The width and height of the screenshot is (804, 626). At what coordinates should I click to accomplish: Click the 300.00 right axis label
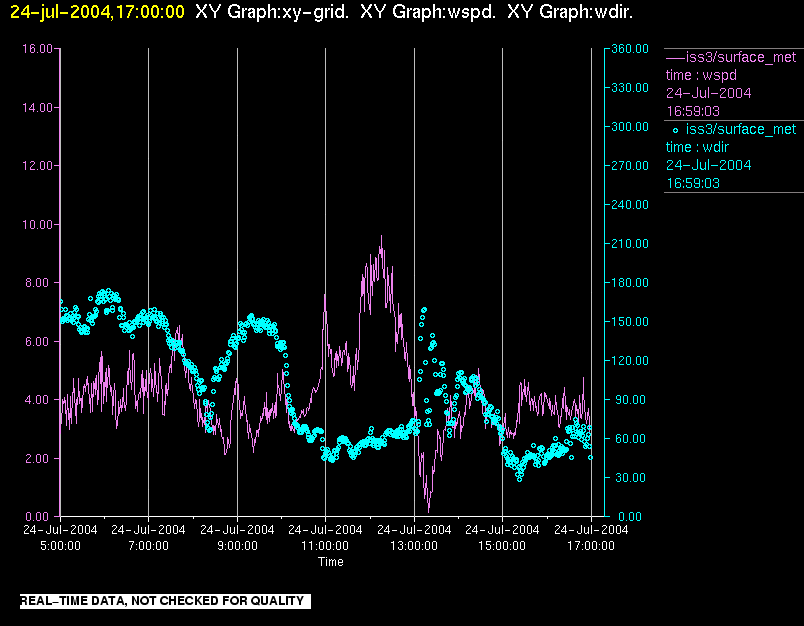tap(630, 127)
